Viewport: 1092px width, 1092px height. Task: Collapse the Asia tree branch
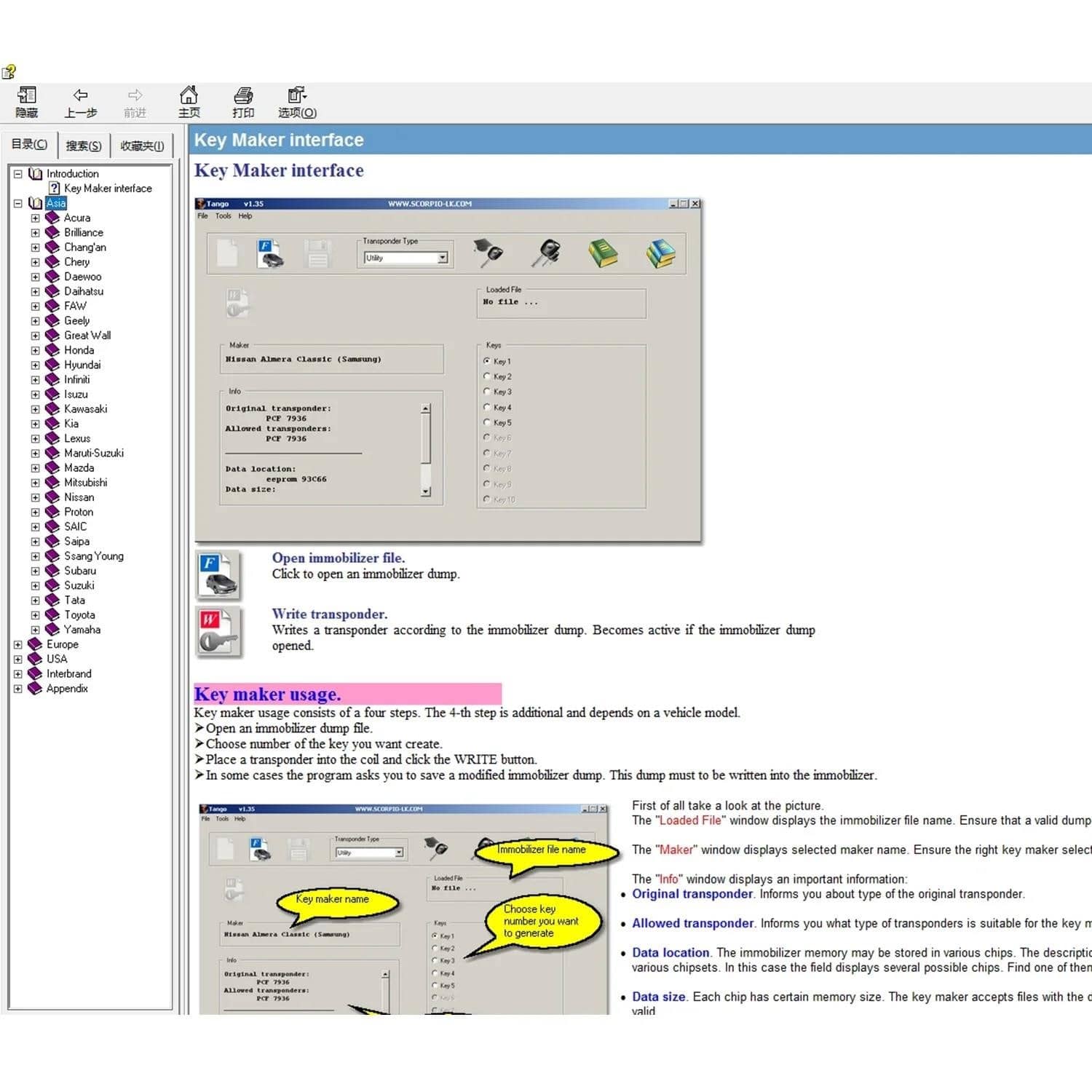click(17, 203)
